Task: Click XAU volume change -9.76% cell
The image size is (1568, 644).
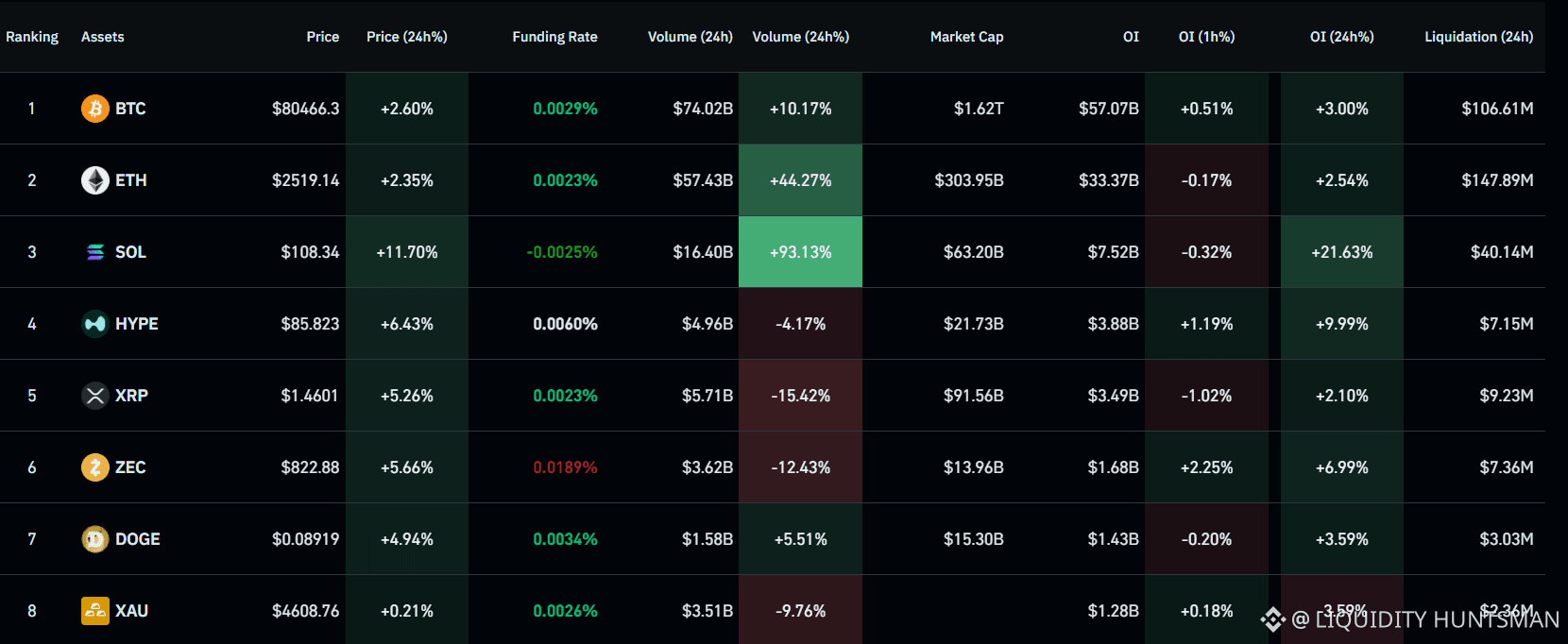Action: pos(800,611)
